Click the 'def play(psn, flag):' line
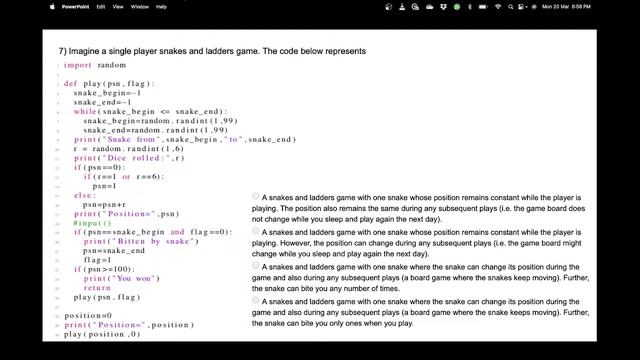 coord(109,84)
